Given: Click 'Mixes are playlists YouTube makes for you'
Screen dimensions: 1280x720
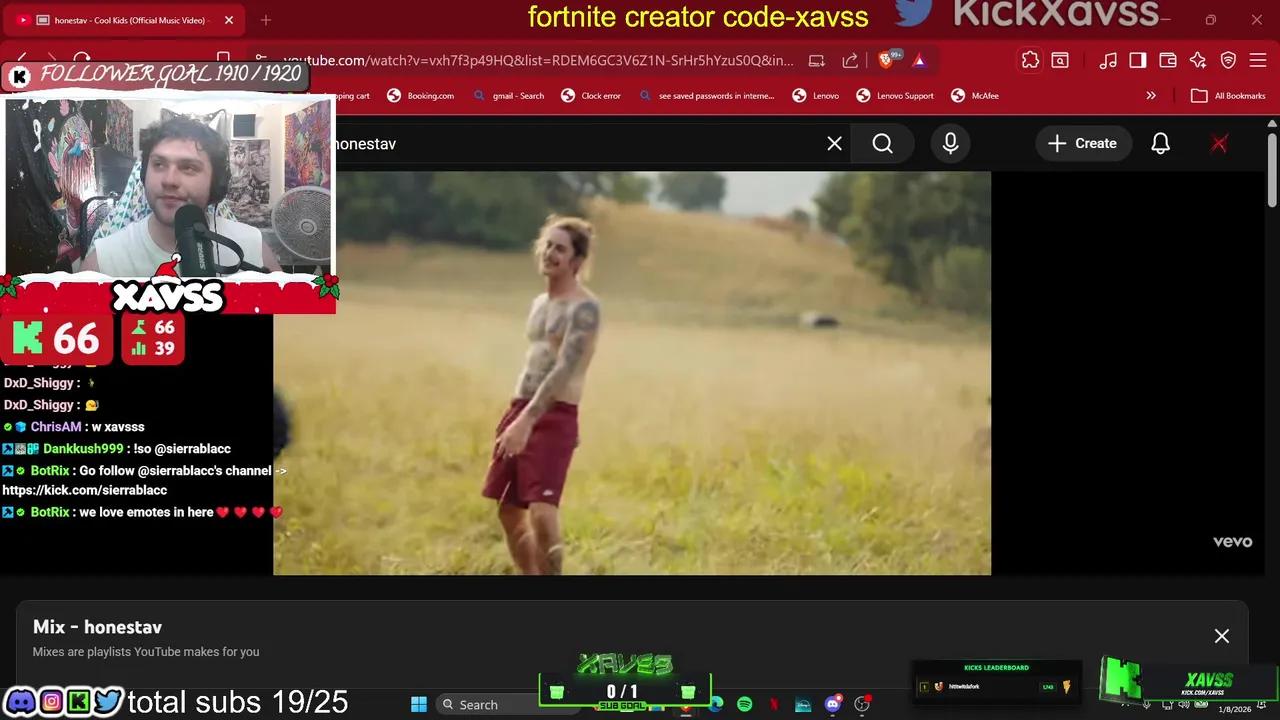Looking at the screenshot, I should (x=146, y=652).
